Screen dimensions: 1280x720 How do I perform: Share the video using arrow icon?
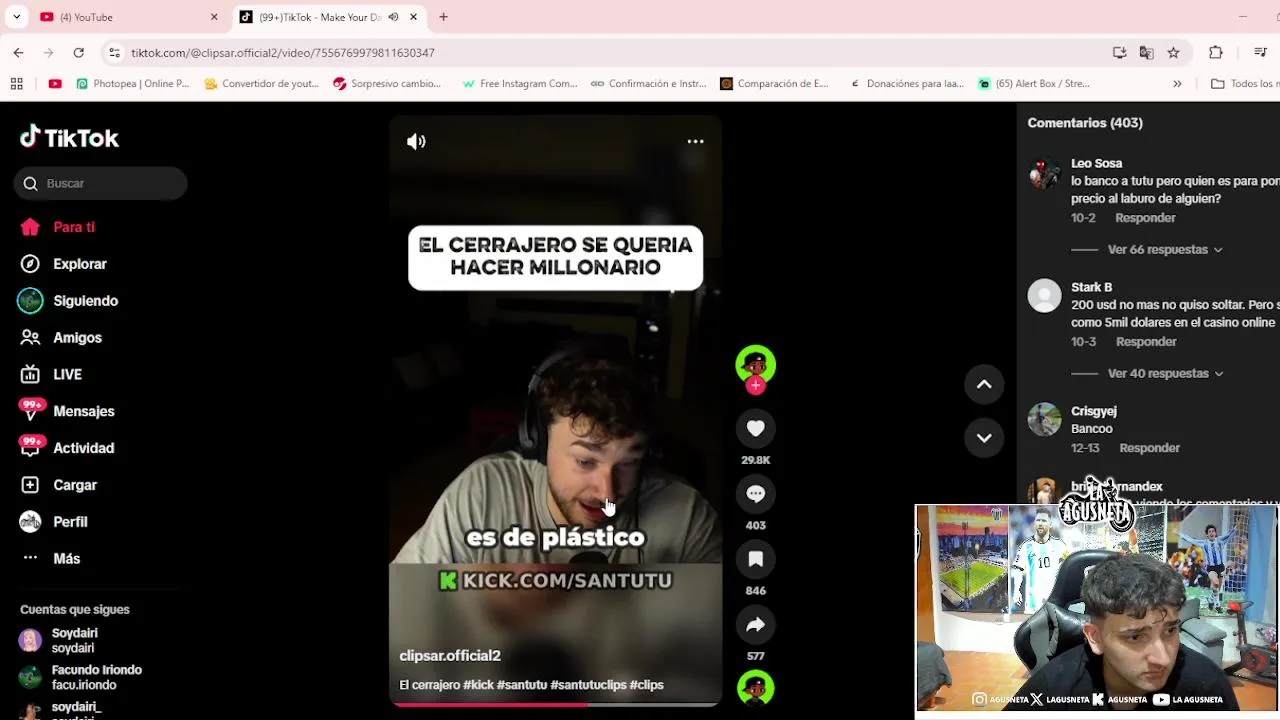[755, 625]
